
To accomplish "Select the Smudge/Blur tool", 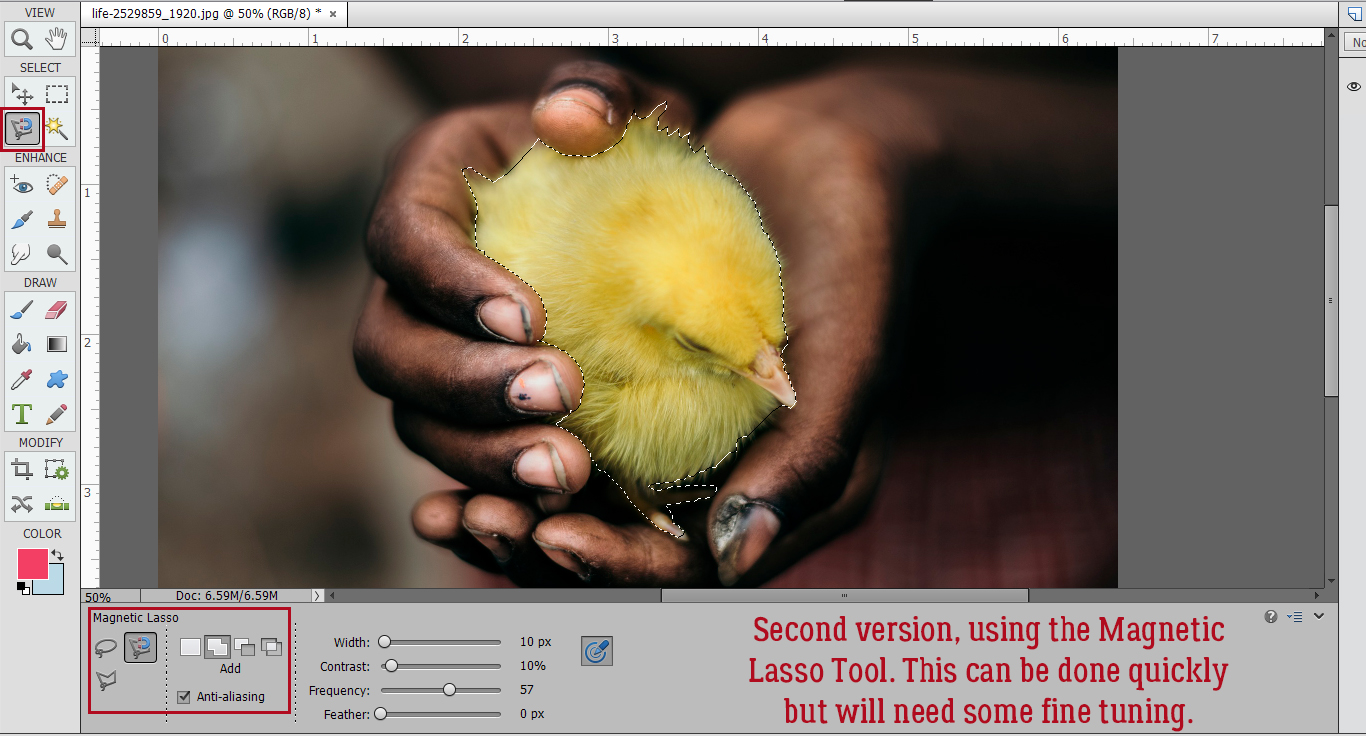I will click(22, 254).
